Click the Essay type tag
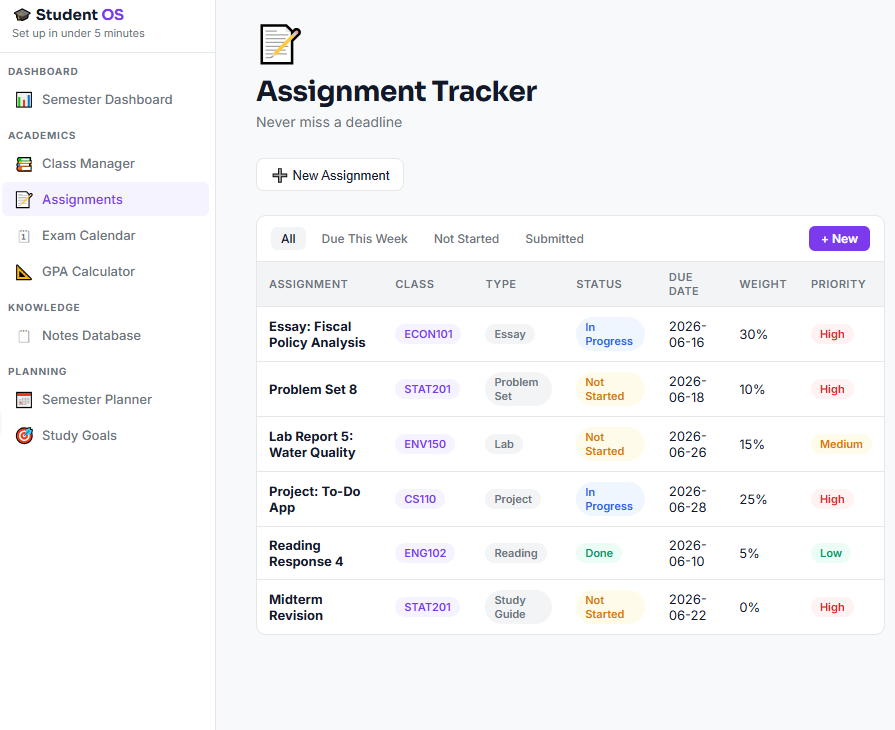Image resolution: width=895 pixels, height=730 pixels. [x=510, y=334]
